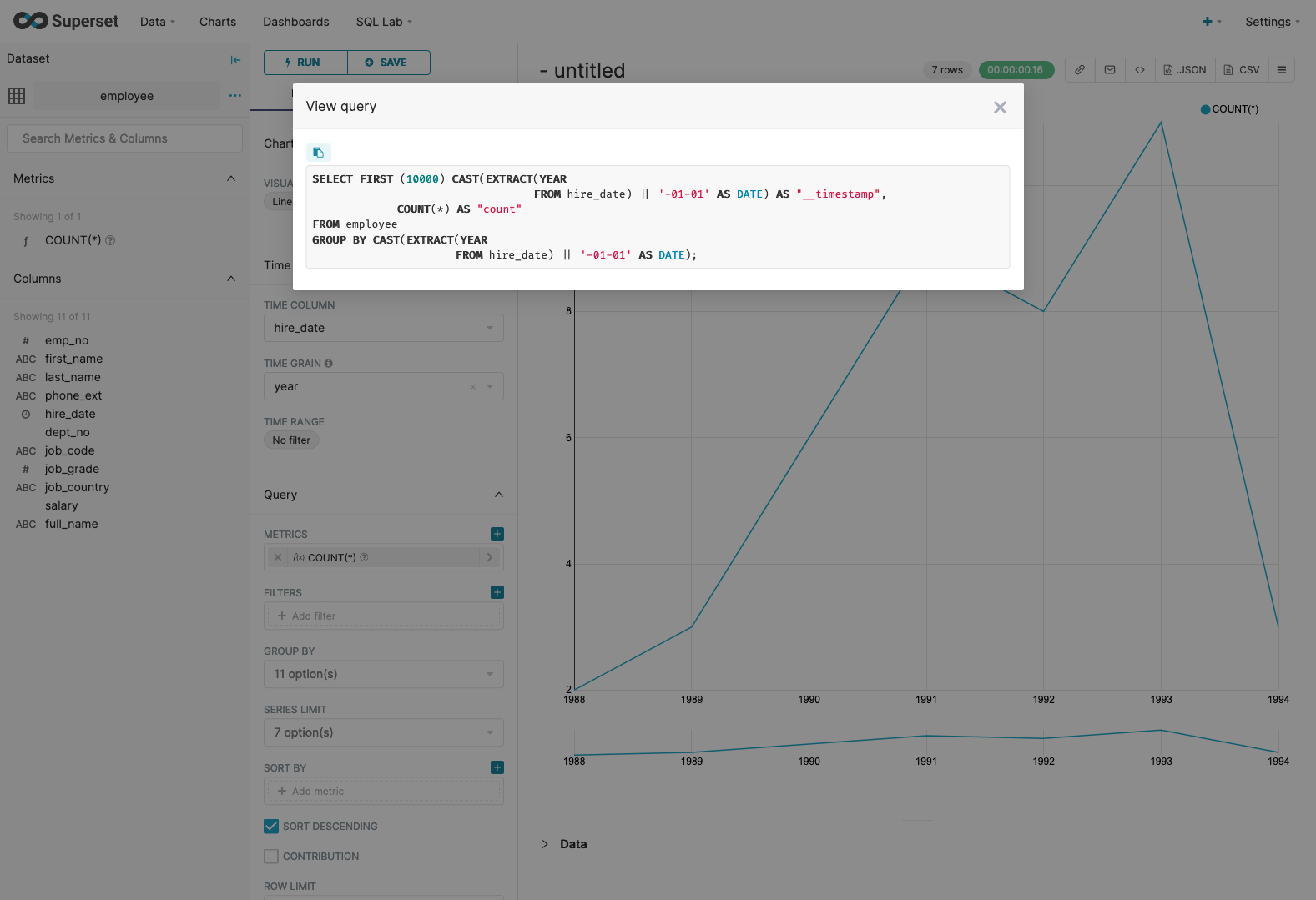Collapse the Query section
The width and height of the screenshot is (1316, 900).
499,495
